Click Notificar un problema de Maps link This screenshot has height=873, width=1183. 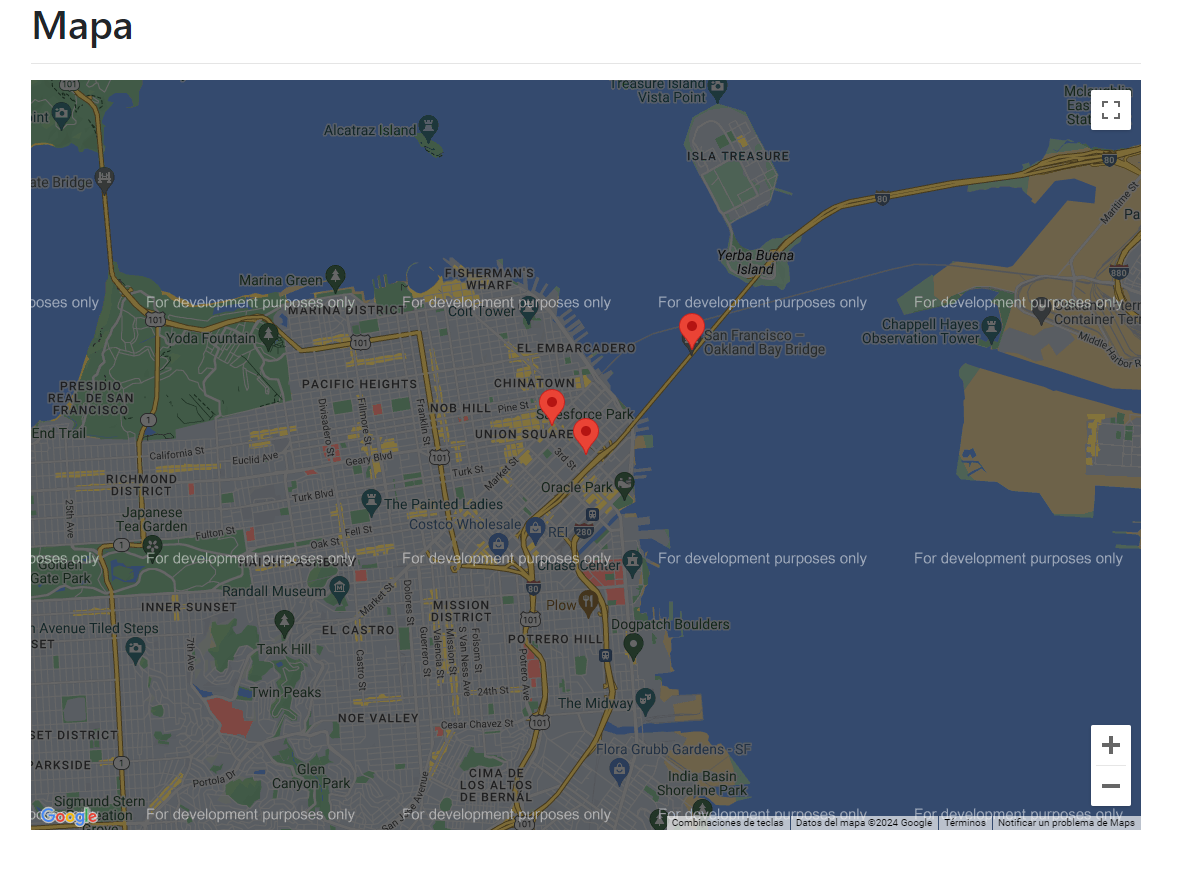coord(1066,823)
